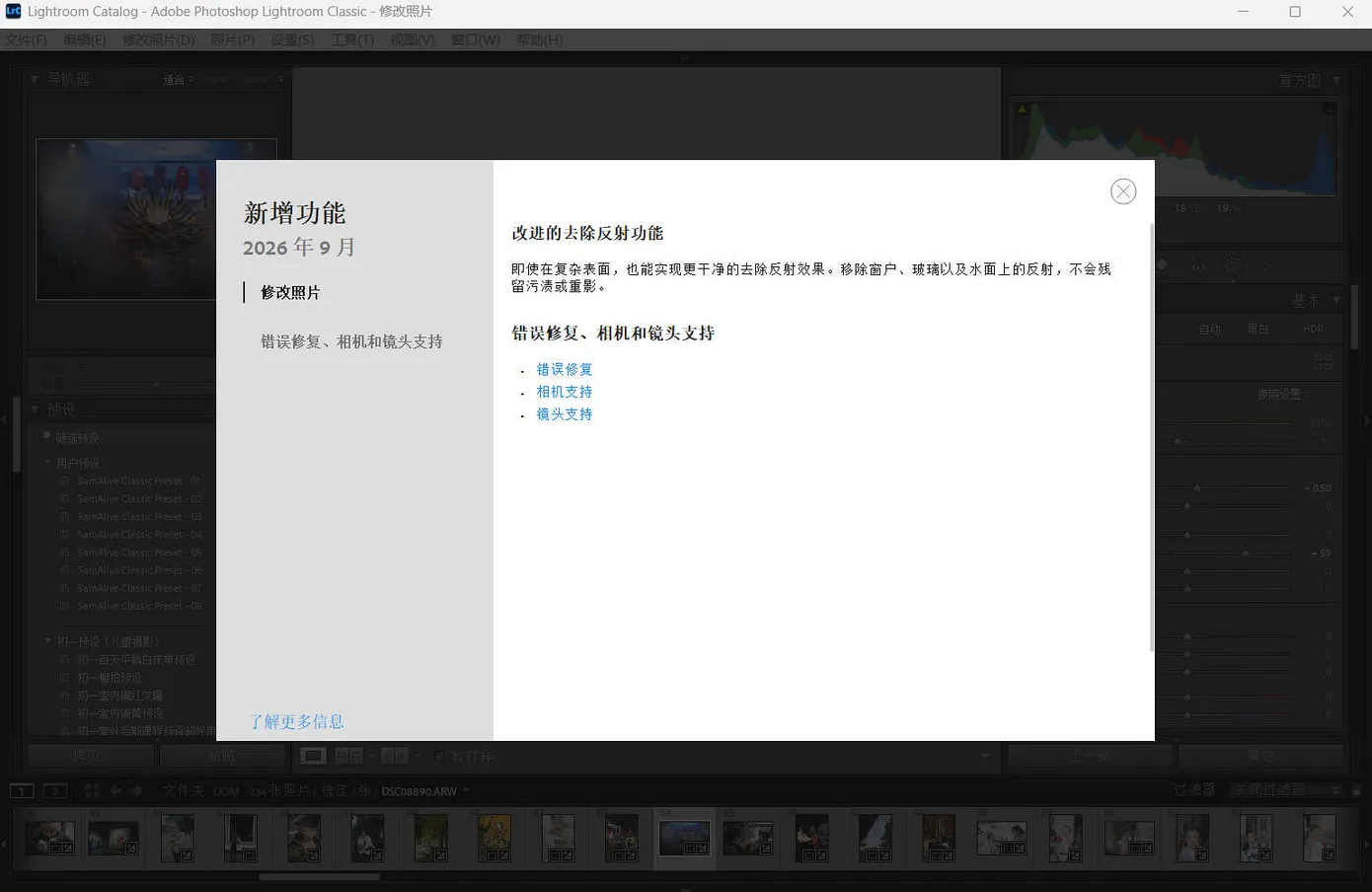The width and height of the screenshot is (1372, 892).
Task: Open grid view icon in filmstrip bar
Action: click(x=92, y=790)
